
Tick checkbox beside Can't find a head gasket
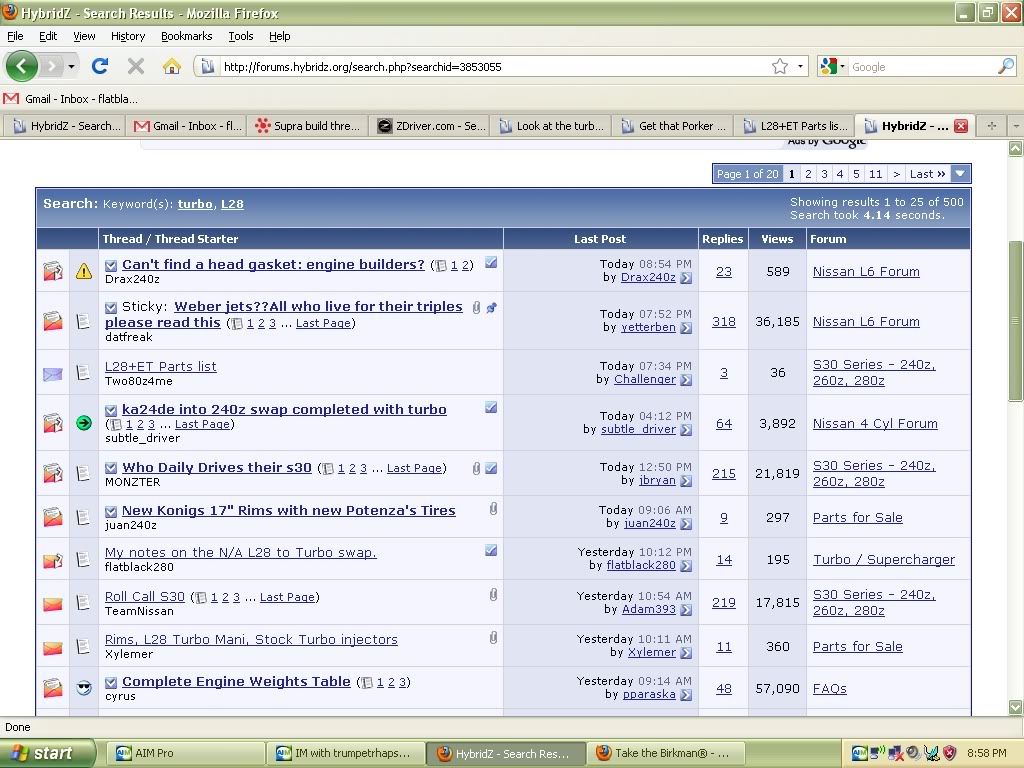tap(111, 266)
